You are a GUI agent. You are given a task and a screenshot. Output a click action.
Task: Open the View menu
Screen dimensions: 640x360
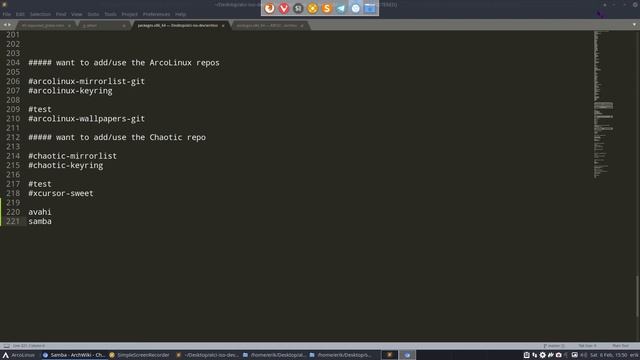[x=76, y=14]
